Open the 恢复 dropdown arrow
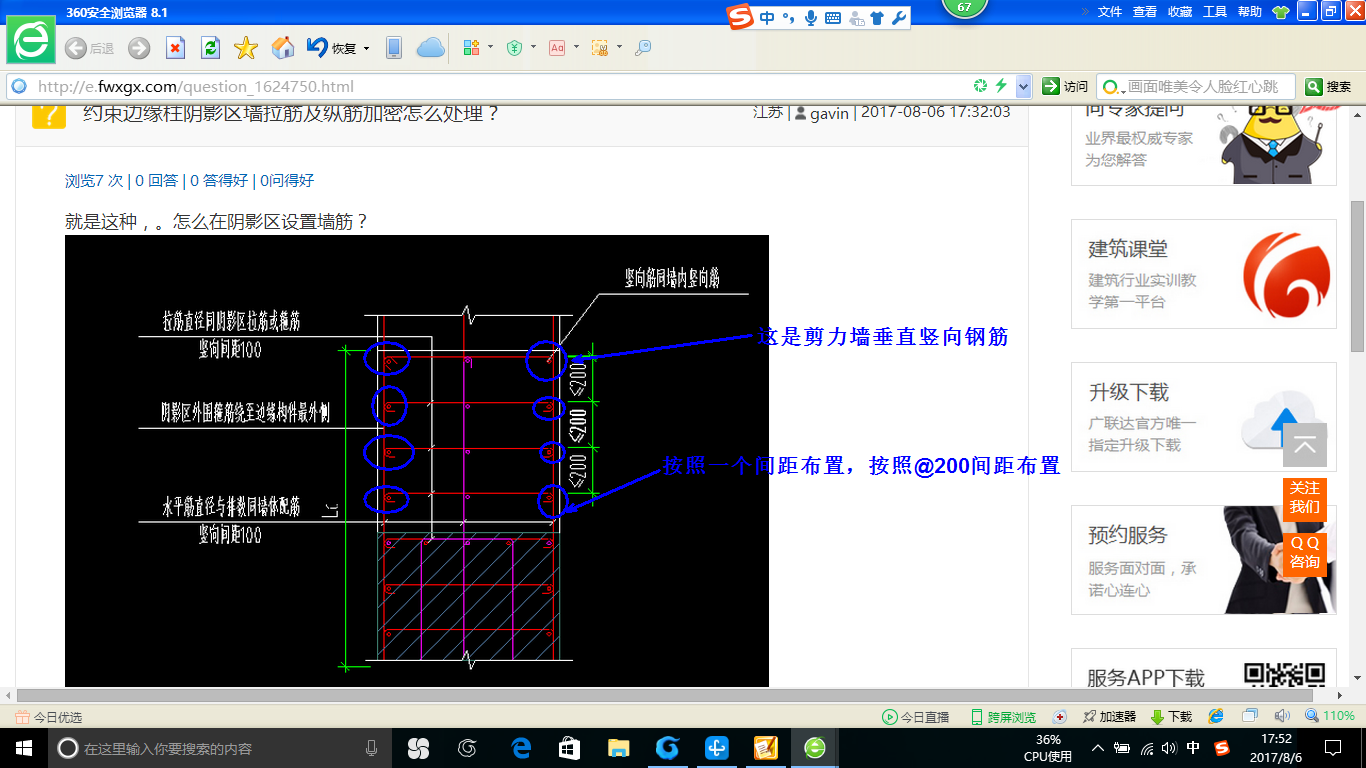The image size is (1366, 768). click(366, 48)
